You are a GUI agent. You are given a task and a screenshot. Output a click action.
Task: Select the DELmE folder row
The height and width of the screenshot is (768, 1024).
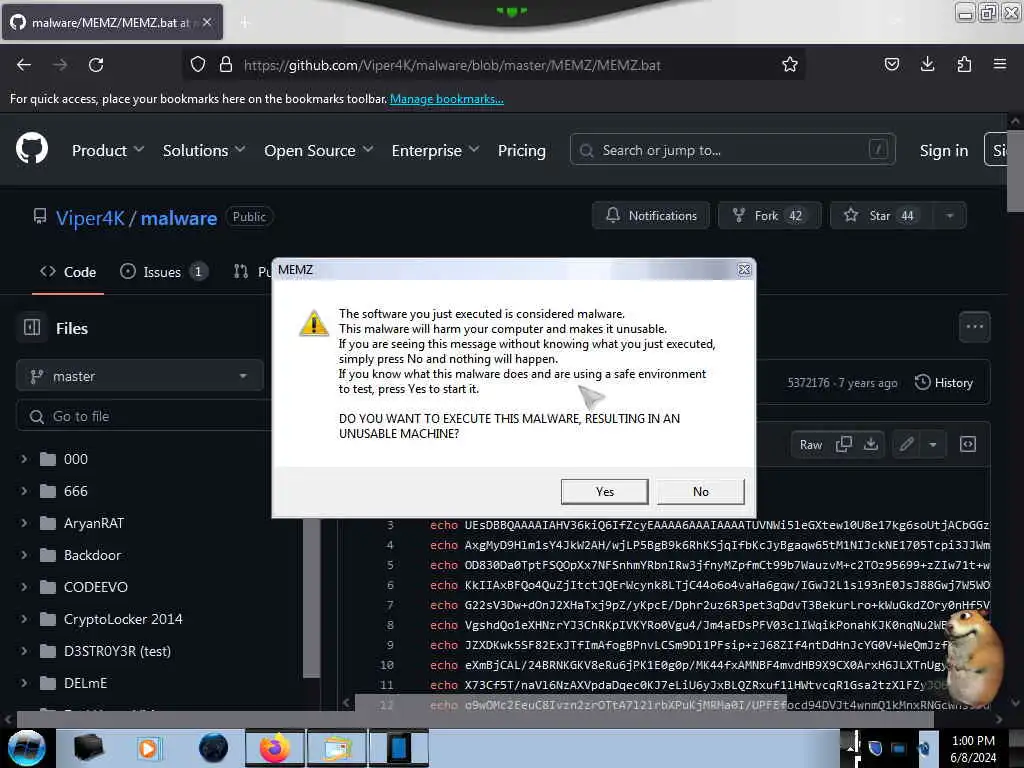click(x=160, y=683)
